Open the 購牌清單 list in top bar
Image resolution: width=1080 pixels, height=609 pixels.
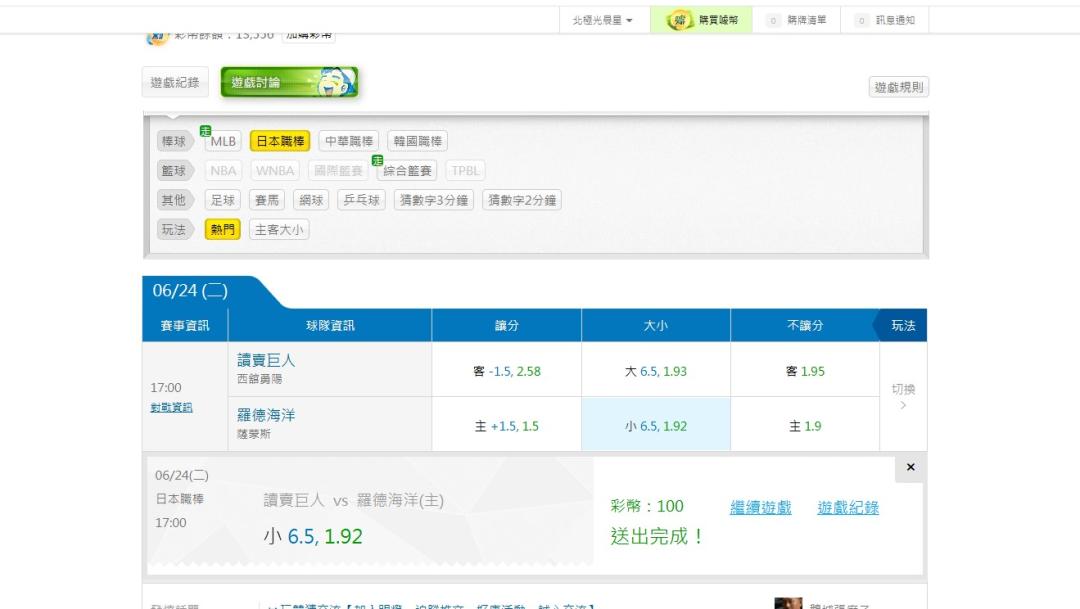pos(797,21)
